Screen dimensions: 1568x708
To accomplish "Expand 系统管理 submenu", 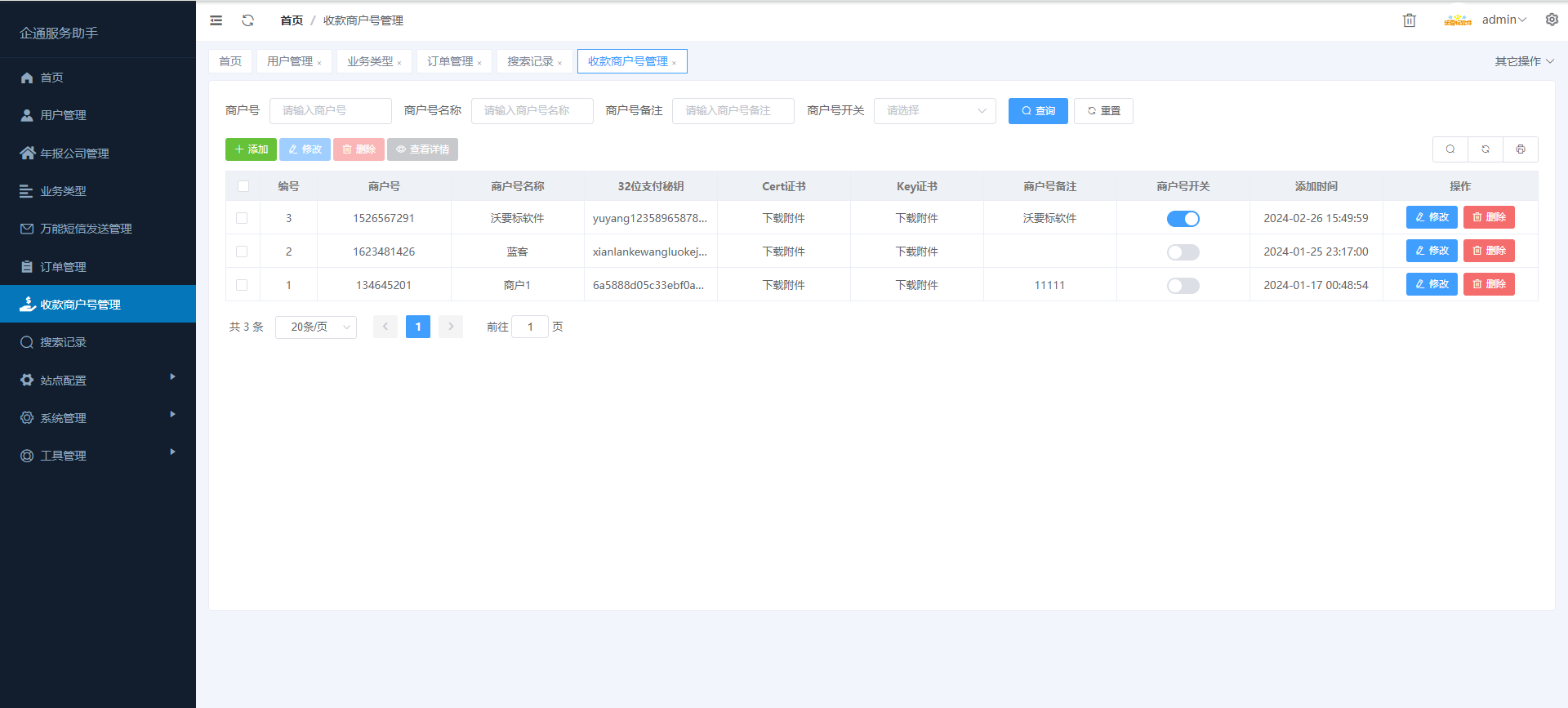I will coord(98,418).
